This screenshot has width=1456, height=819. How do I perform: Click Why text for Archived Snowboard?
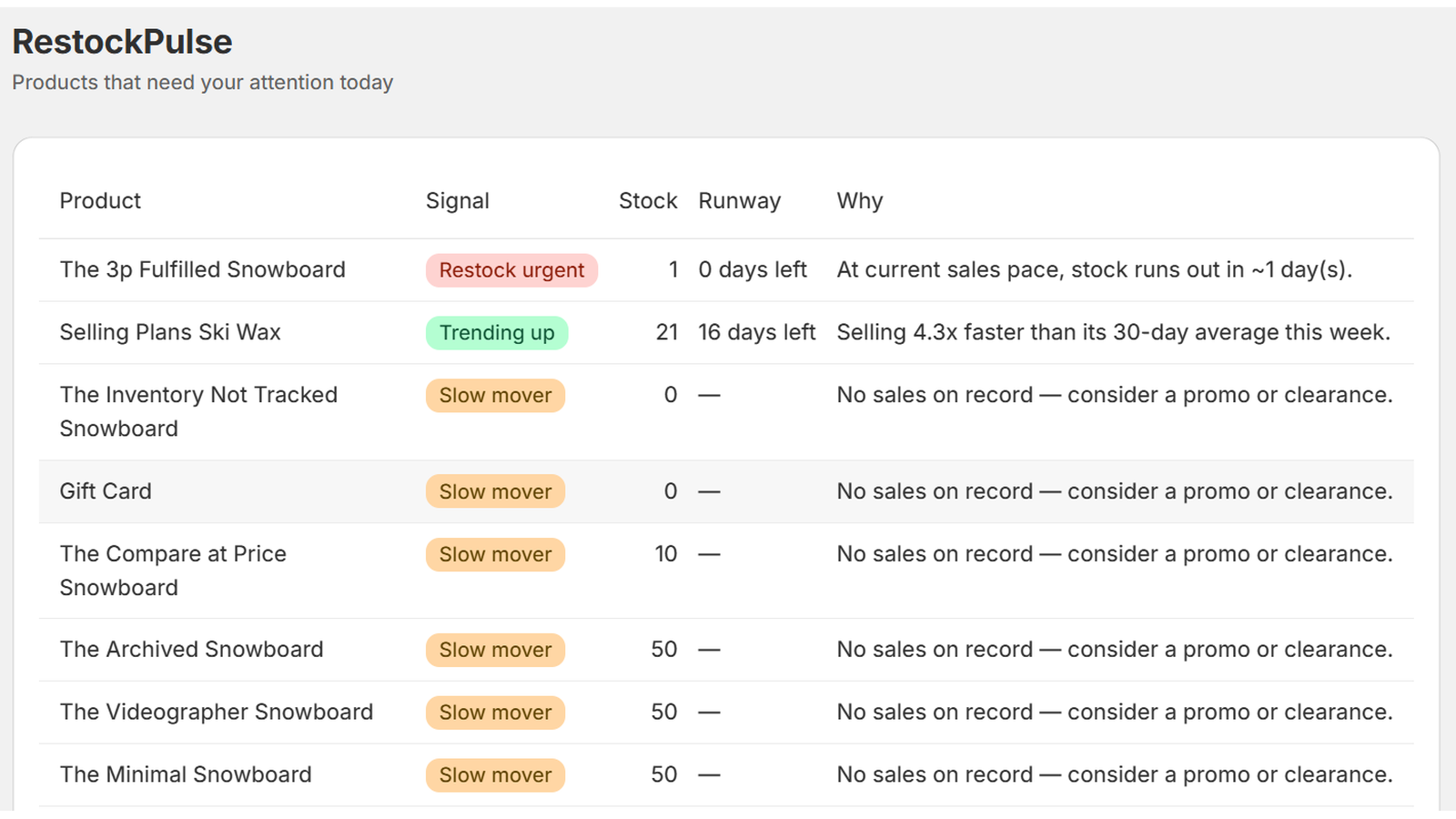pos(1115,650)
